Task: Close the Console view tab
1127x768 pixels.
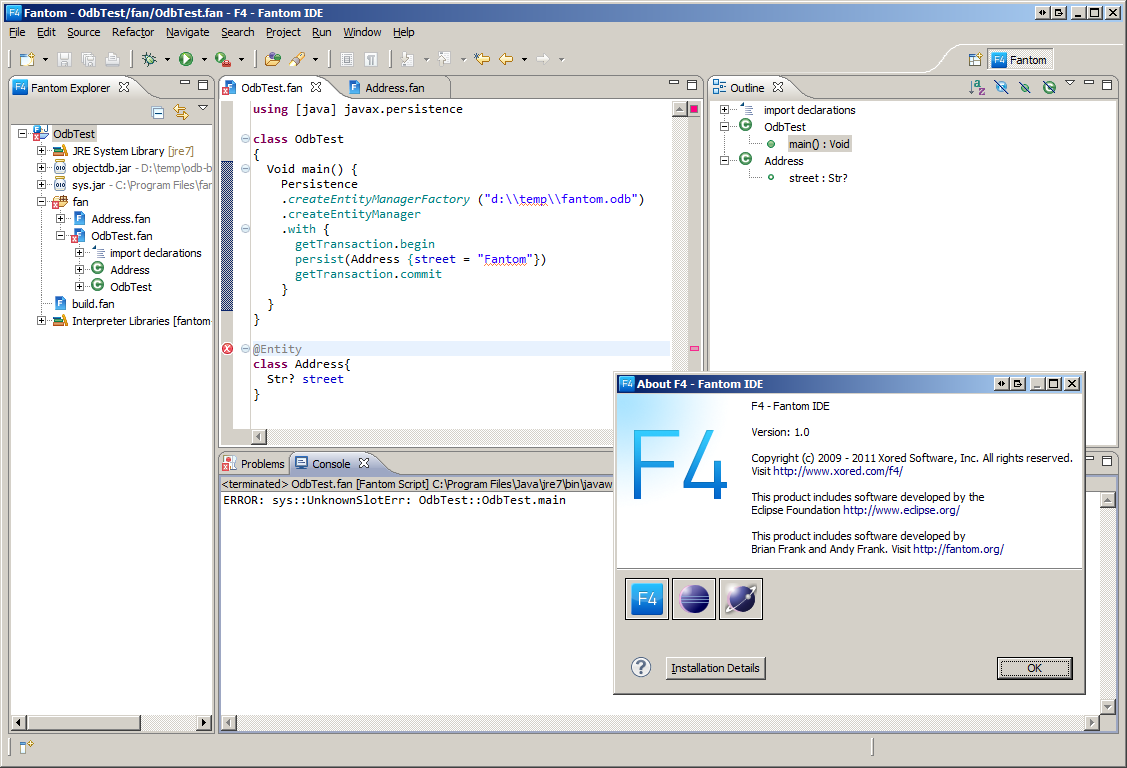Action: point(364,463)
